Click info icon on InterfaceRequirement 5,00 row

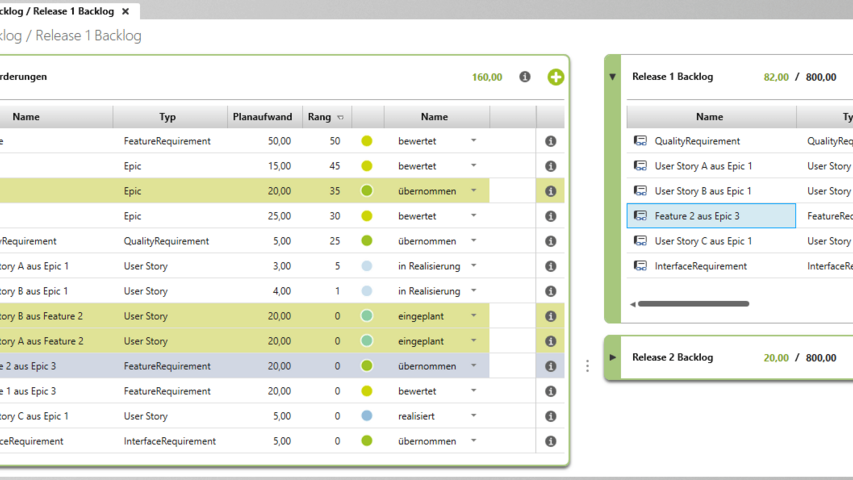pos(550,441)
